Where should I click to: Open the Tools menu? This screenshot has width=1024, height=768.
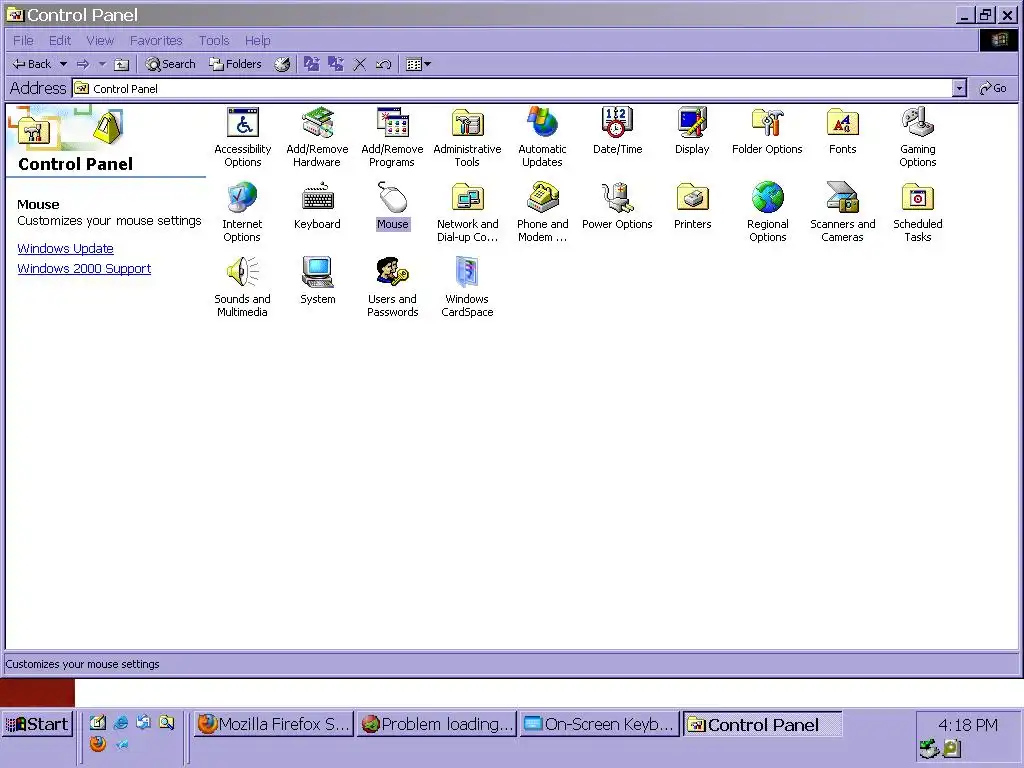214,40
